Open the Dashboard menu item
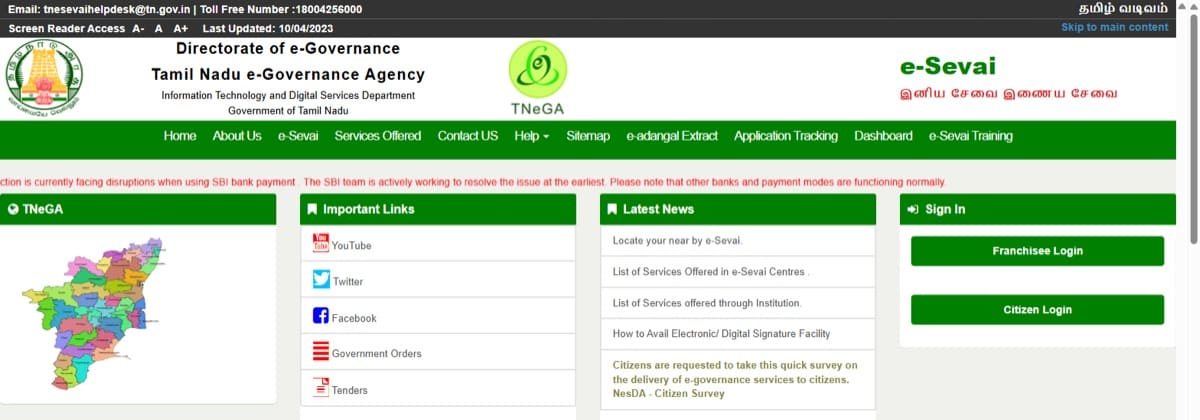 point(883,136)
